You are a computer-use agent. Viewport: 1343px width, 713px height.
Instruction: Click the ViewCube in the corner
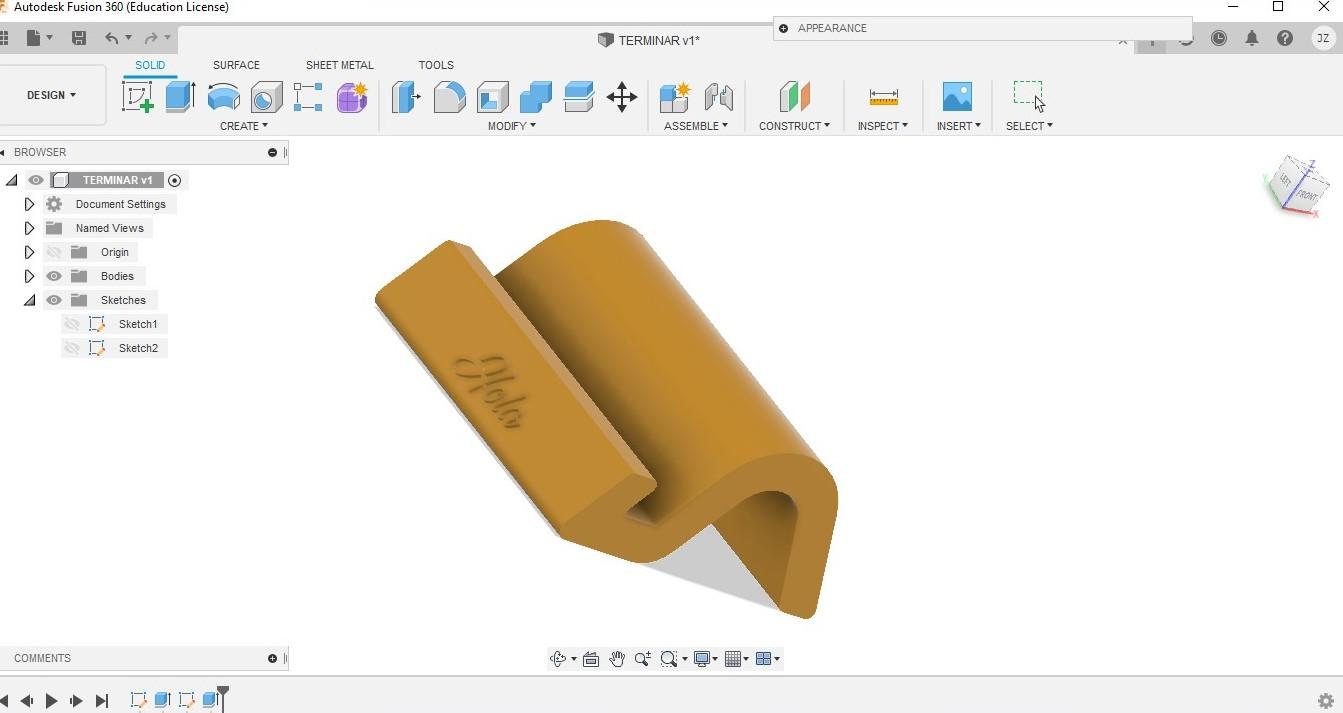[1297, 186]
